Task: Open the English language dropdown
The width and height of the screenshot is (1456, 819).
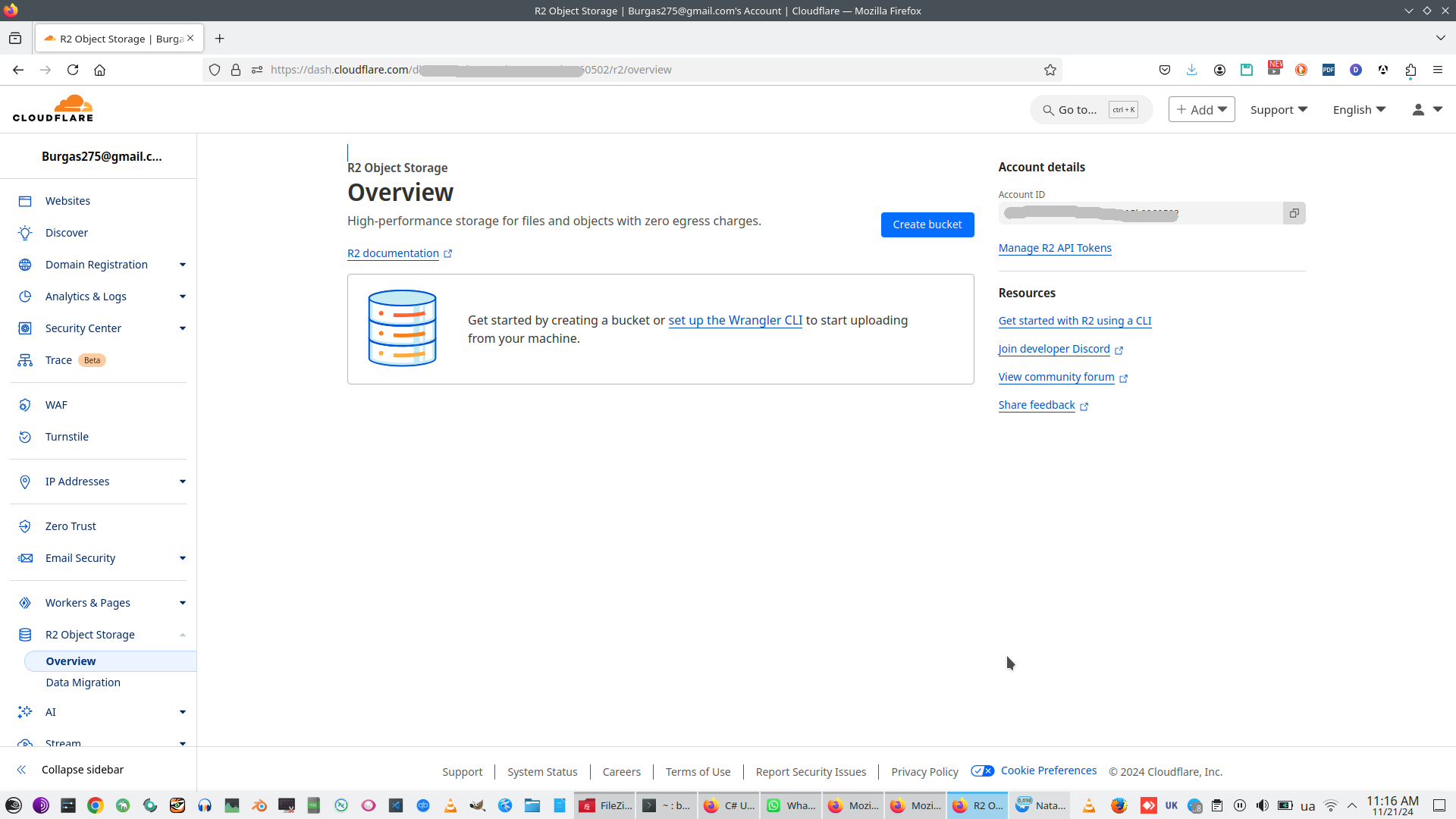Action: coord(1359,110)
